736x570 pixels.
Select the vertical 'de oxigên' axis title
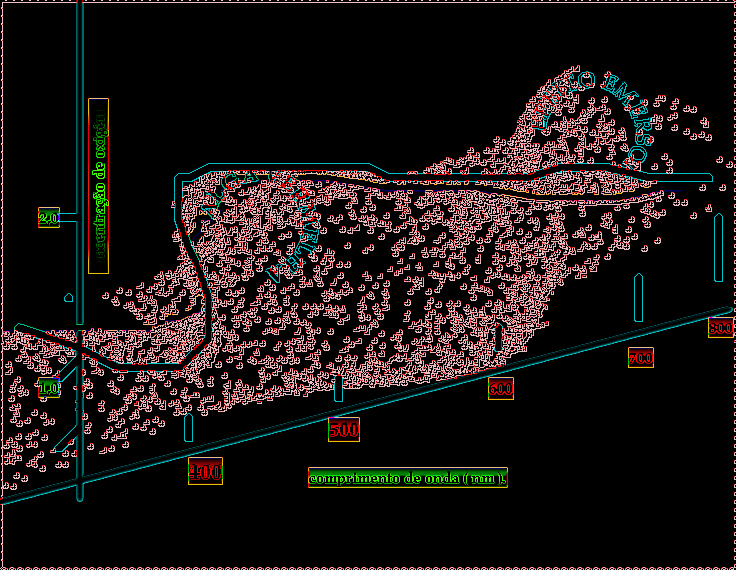click(x=99, y=186)
